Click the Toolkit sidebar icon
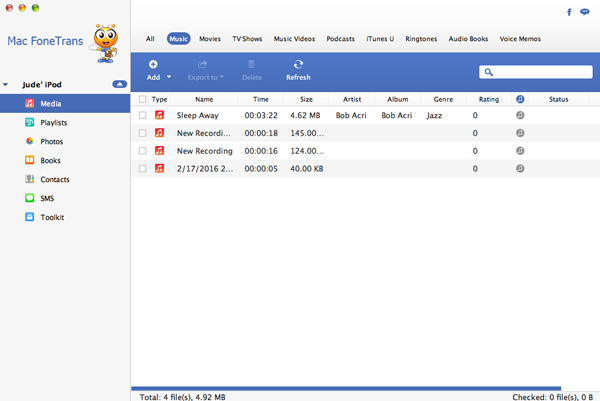The image size is (600, 401). (x=29, y=217)
